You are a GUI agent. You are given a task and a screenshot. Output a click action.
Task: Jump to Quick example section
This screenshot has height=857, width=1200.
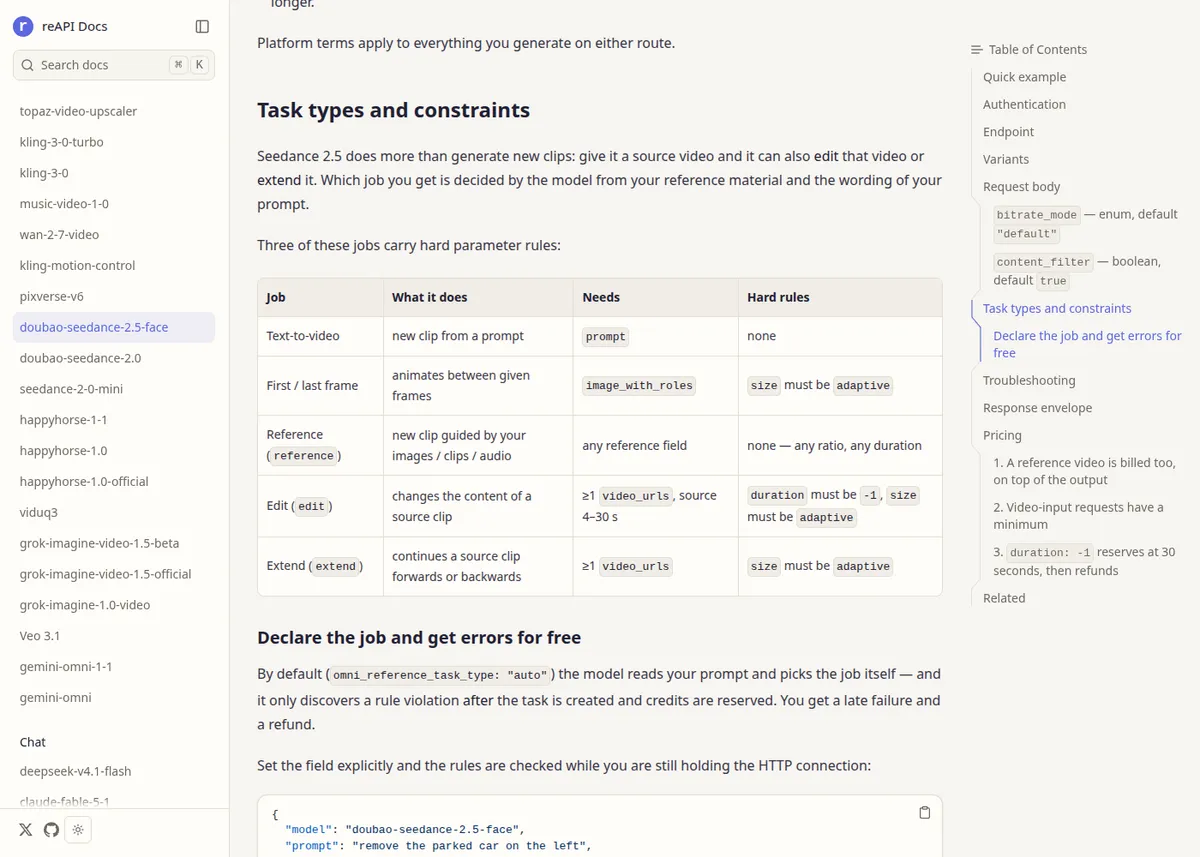1025,77
